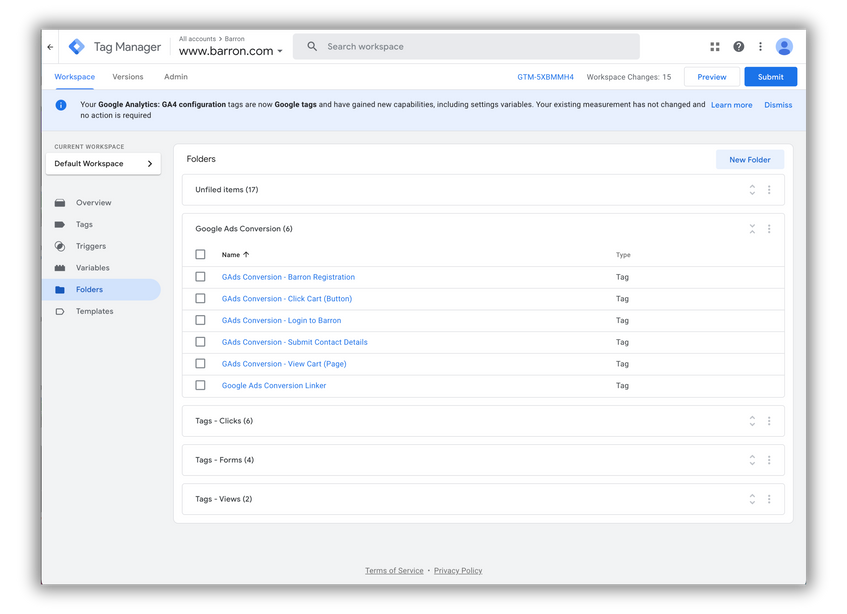
Task: Open the Google apps grid icon
Action: pyautogui.click(x=715, y=47)
